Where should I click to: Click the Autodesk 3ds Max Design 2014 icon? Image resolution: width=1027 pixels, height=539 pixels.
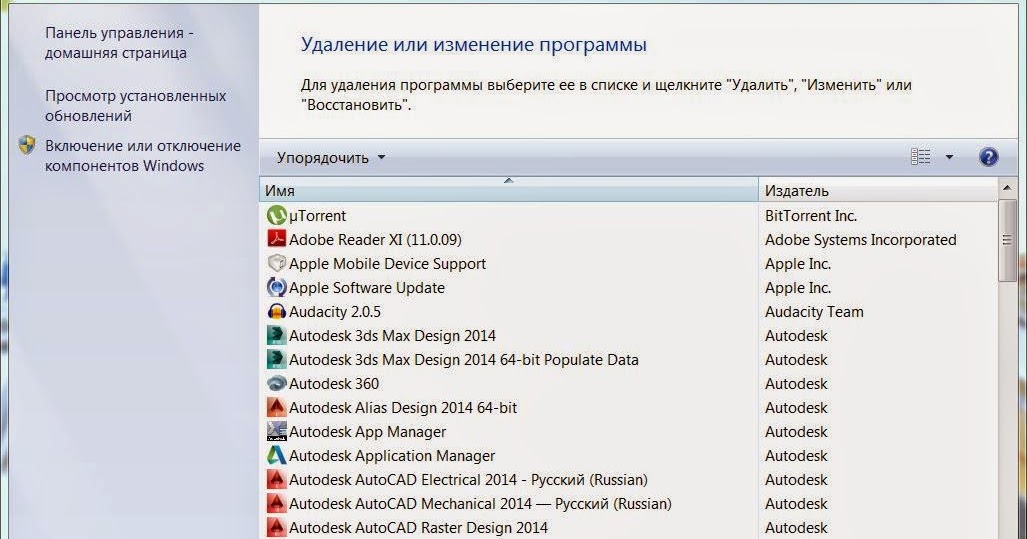click(276, 335)
